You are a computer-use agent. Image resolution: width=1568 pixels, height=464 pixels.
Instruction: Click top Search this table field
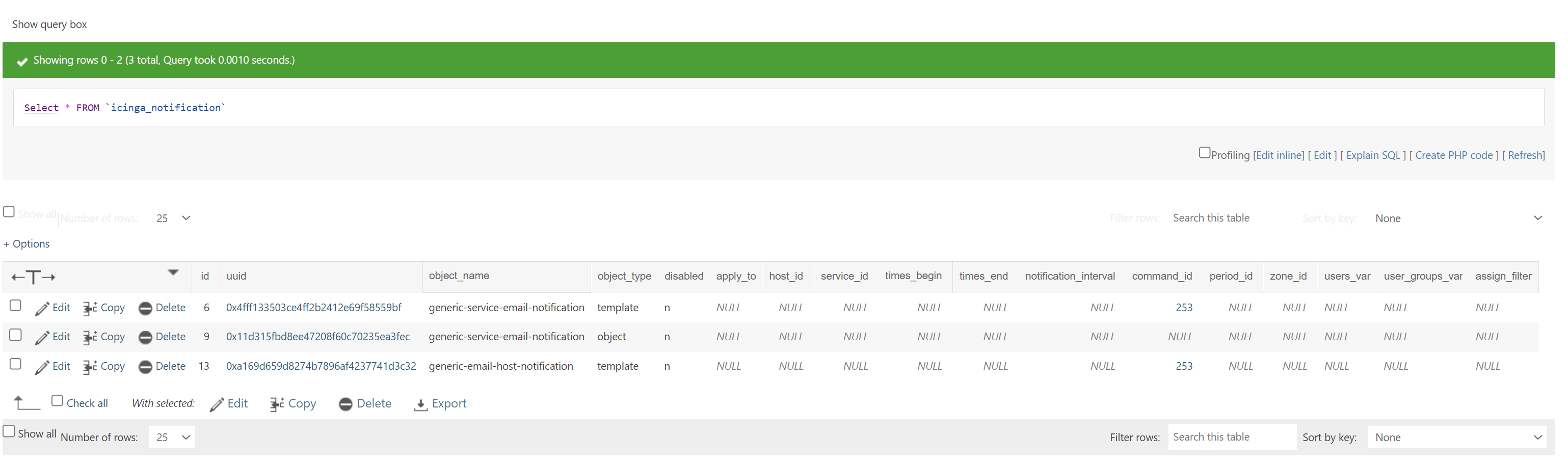pyautogui.click(x=1231, y=219)
